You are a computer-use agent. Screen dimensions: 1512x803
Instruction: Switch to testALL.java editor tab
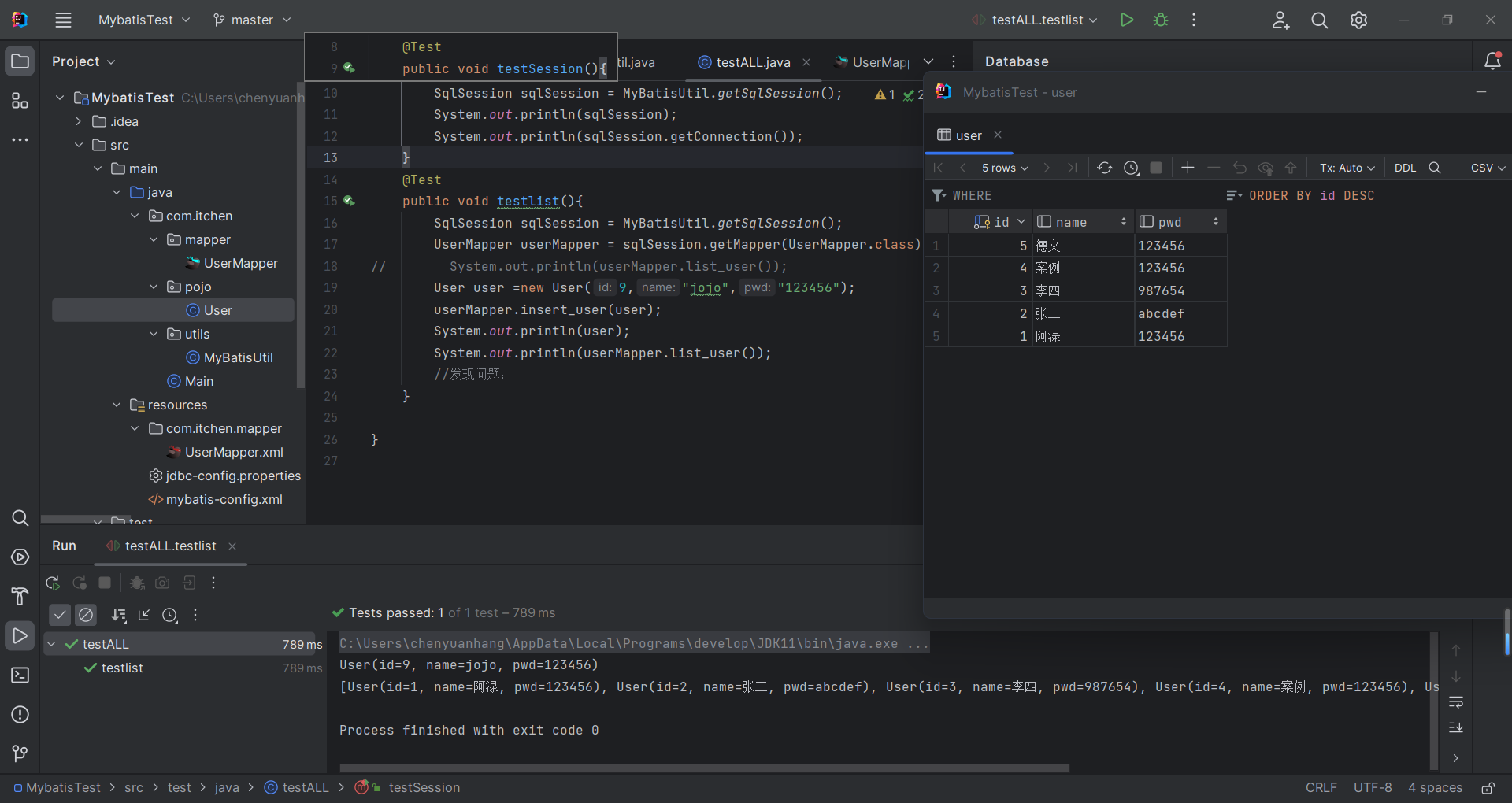click(x=753, y=62)
